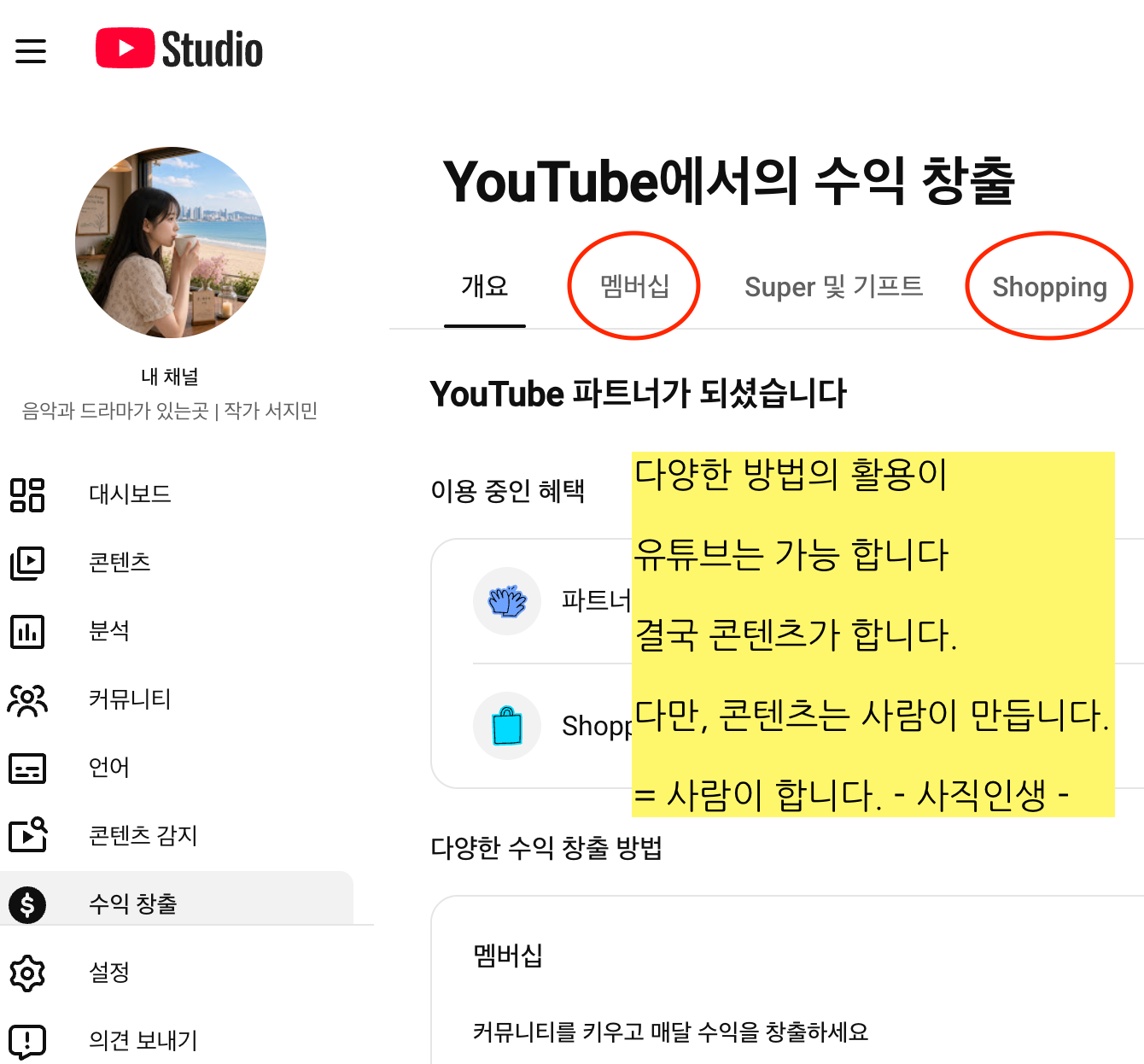Image resolution: width=1144 pixels, height=1064 pixels.
Task: Click the 분석 bar chart icon
Action: pos(27,632)
